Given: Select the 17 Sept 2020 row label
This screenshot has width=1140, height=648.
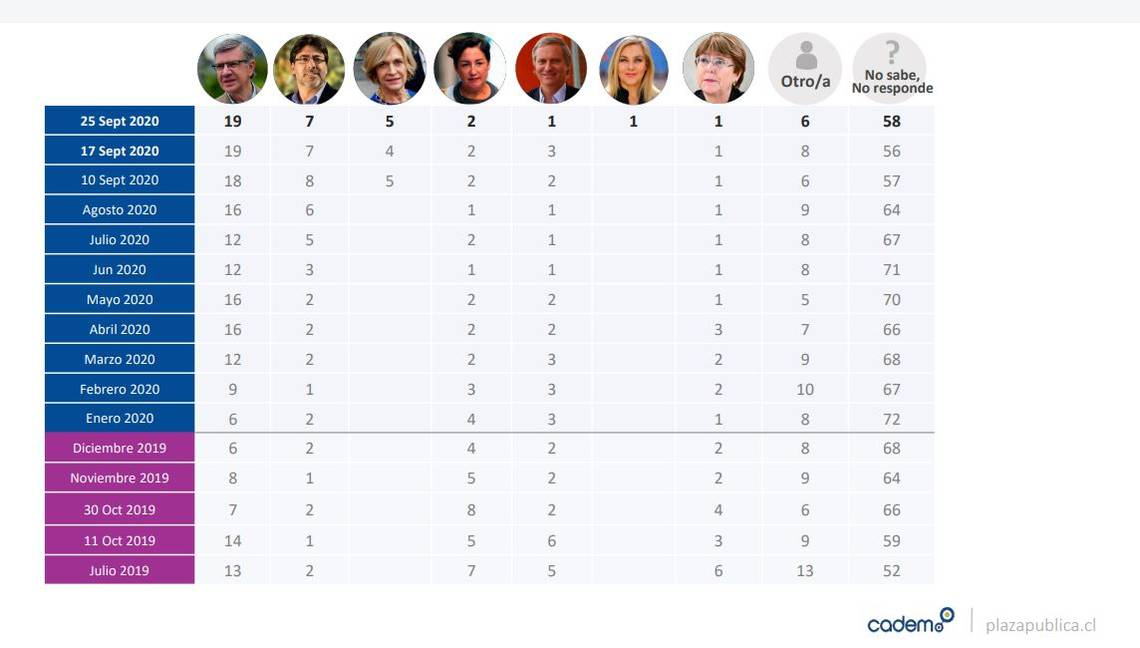Looking at the screenshot, I should tap(119, 151).
